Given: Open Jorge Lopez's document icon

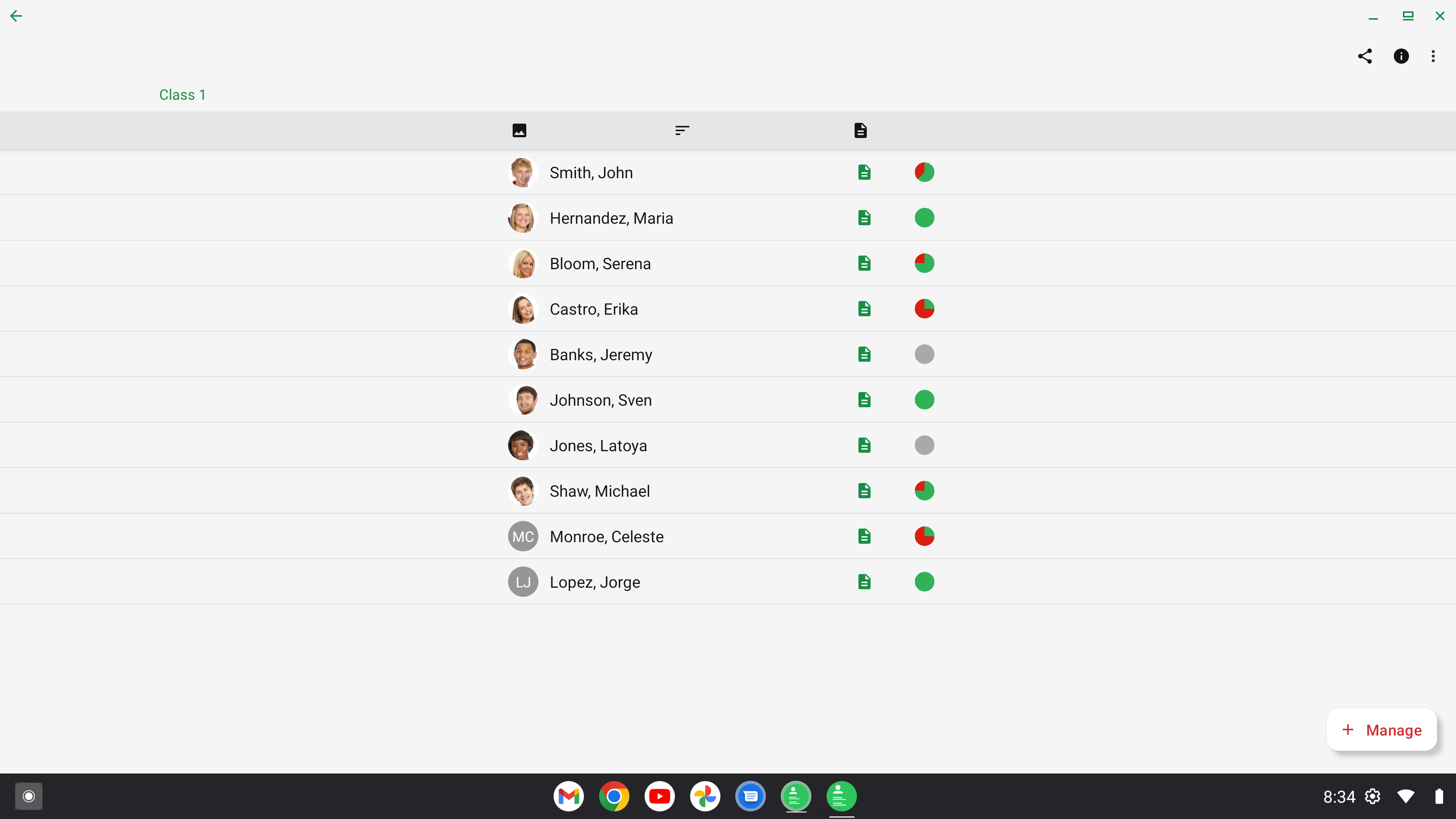Looking at the screenshot, I should pos(864,582).
